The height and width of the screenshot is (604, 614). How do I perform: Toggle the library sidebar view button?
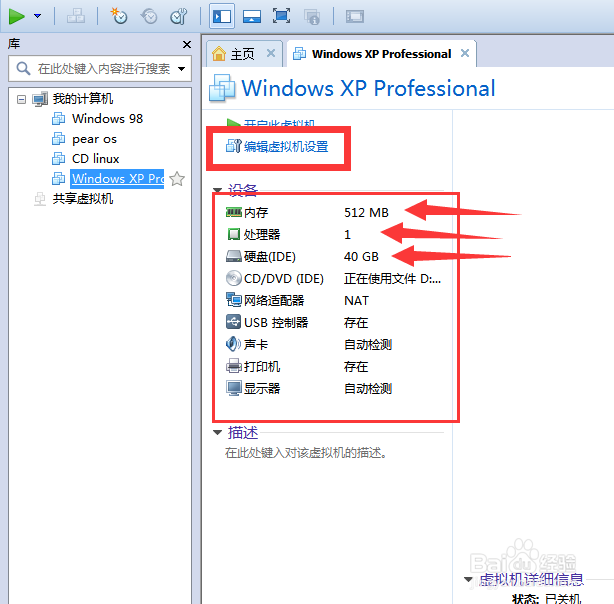point(222,16)
